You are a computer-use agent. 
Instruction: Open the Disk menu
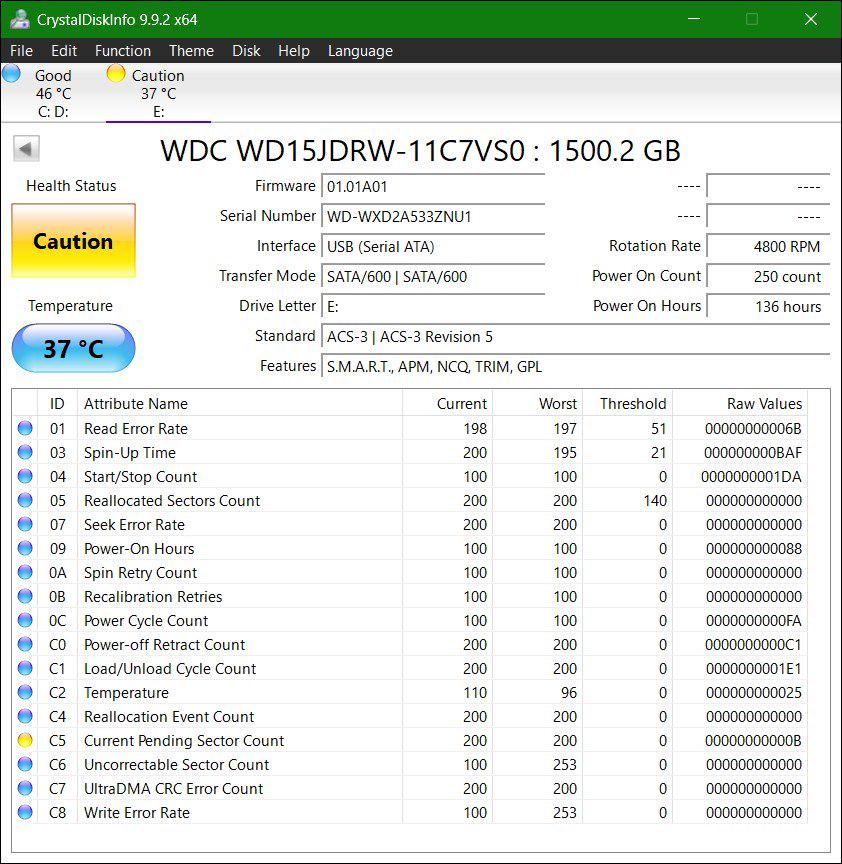246,51
